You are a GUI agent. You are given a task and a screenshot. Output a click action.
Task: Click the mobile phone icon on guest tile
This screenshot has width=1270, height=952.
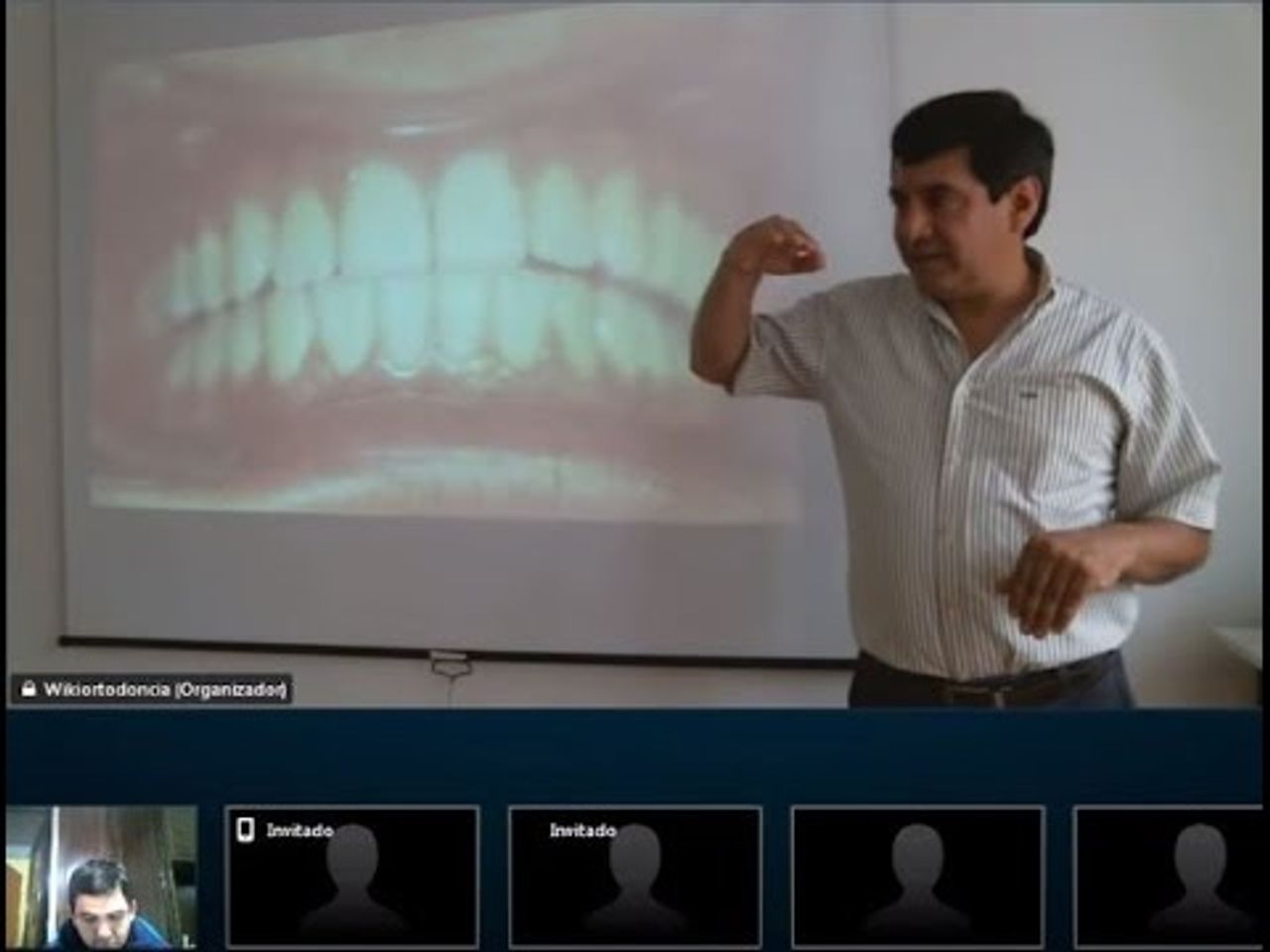click(x=245, y=829)
